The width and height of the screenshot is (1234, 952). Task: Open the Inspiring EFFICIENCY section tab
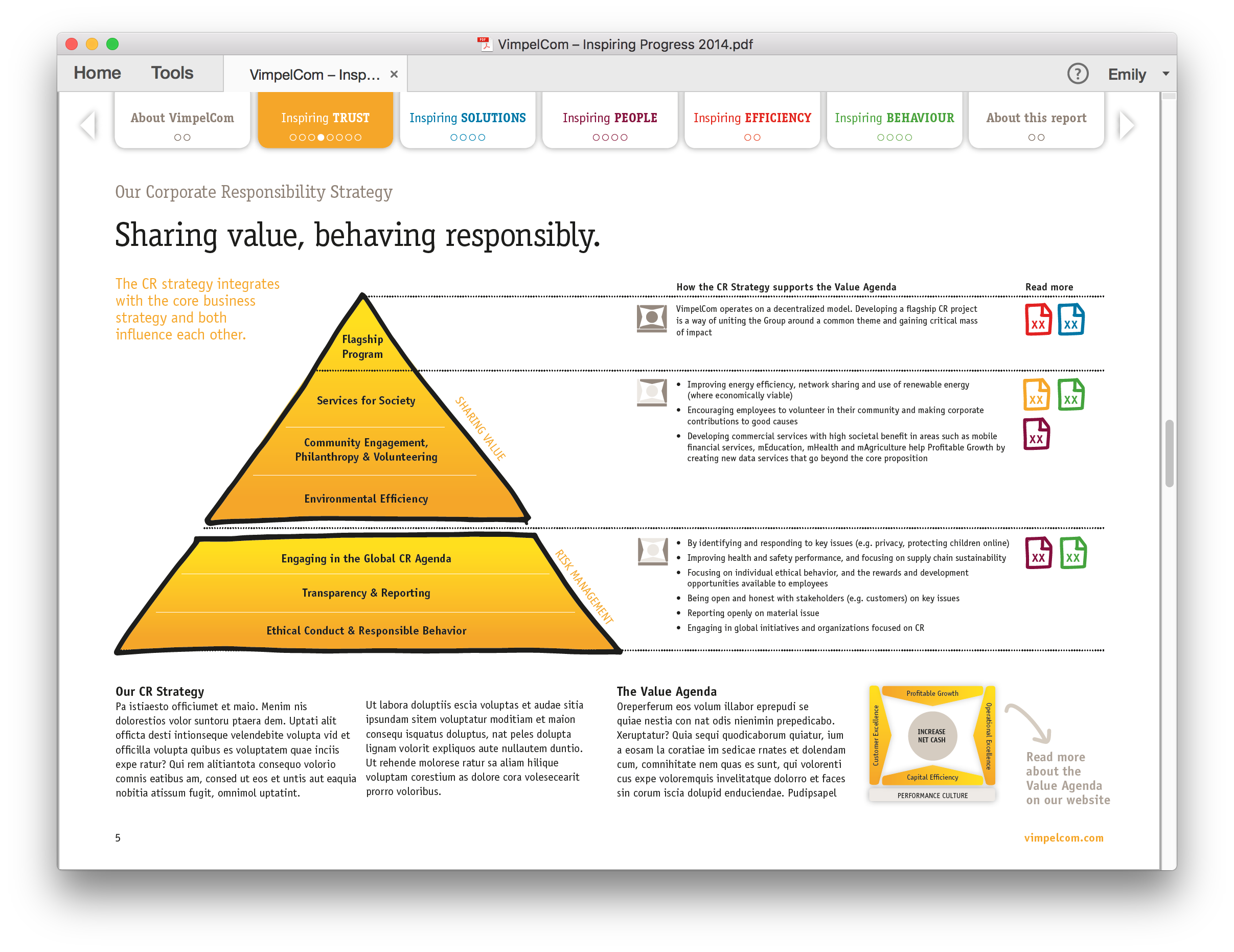pyautogui.click(x=752, y=121)
